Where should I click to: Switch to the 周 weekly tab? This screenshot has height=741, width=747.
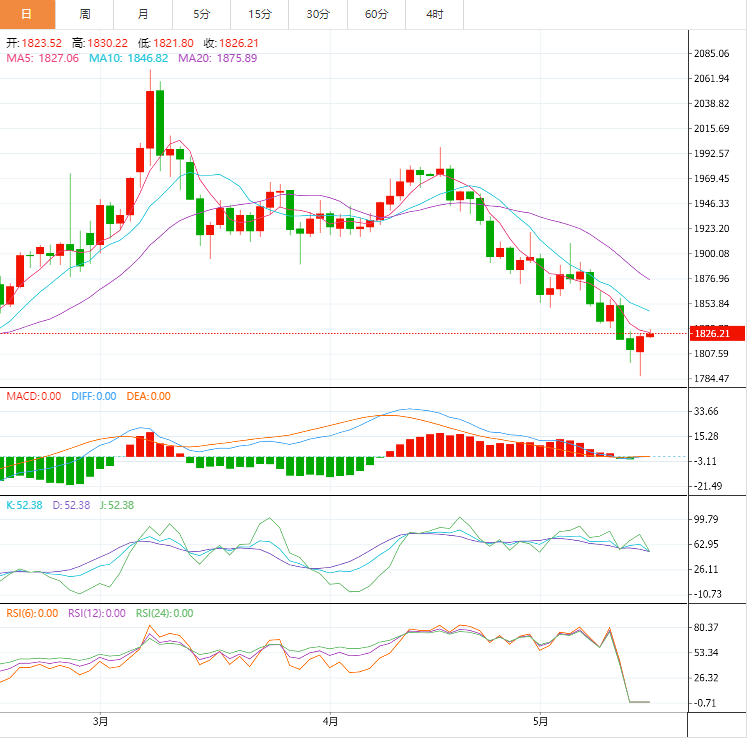click(85, 14)
